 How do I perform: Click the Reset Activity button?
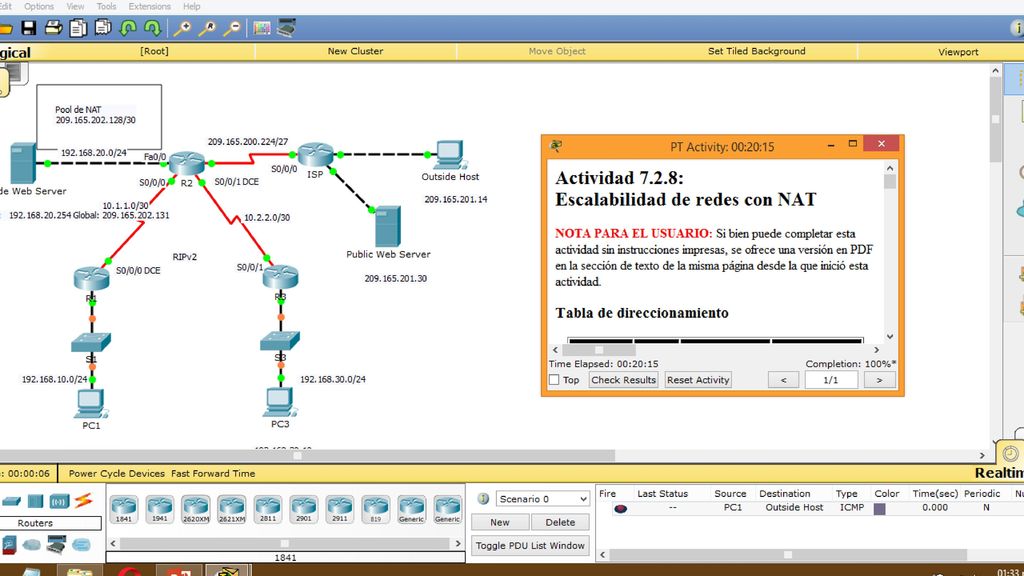[698, 380]
